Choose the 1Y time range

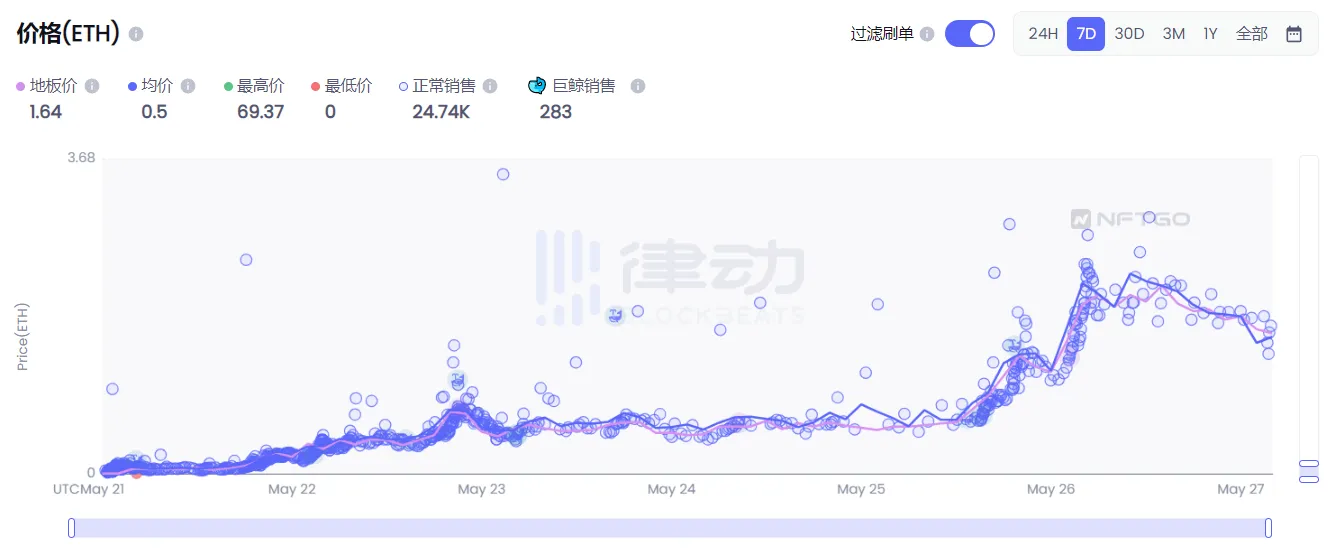[1210, 34]
